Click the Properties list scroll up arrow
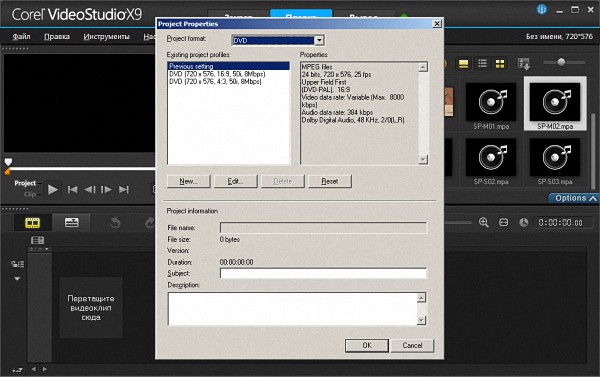Screen dimensions: 600x377 pos(423,67)
